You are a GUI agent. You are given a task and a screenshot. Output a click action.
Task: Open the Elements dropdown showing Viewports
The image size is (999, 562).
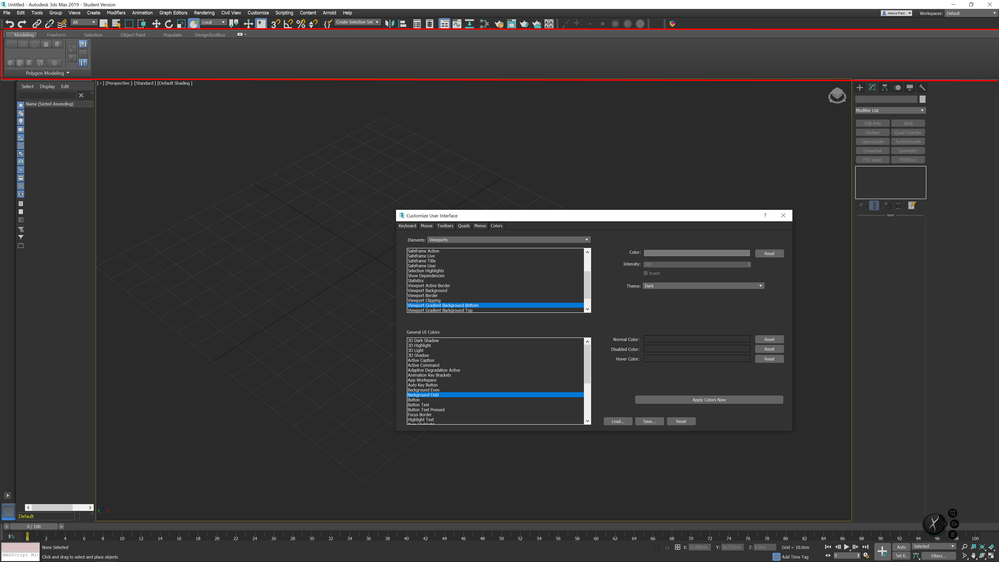point(508,240)
